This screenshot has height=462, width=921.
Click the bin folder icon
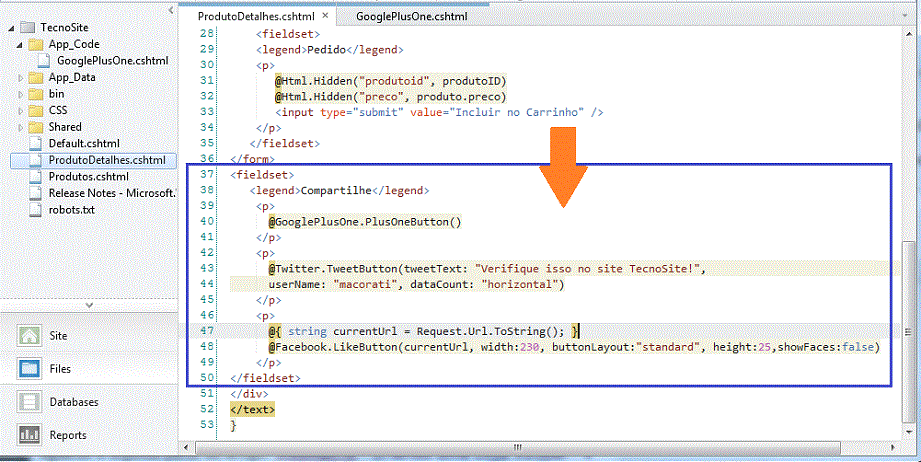click(36, 93)
